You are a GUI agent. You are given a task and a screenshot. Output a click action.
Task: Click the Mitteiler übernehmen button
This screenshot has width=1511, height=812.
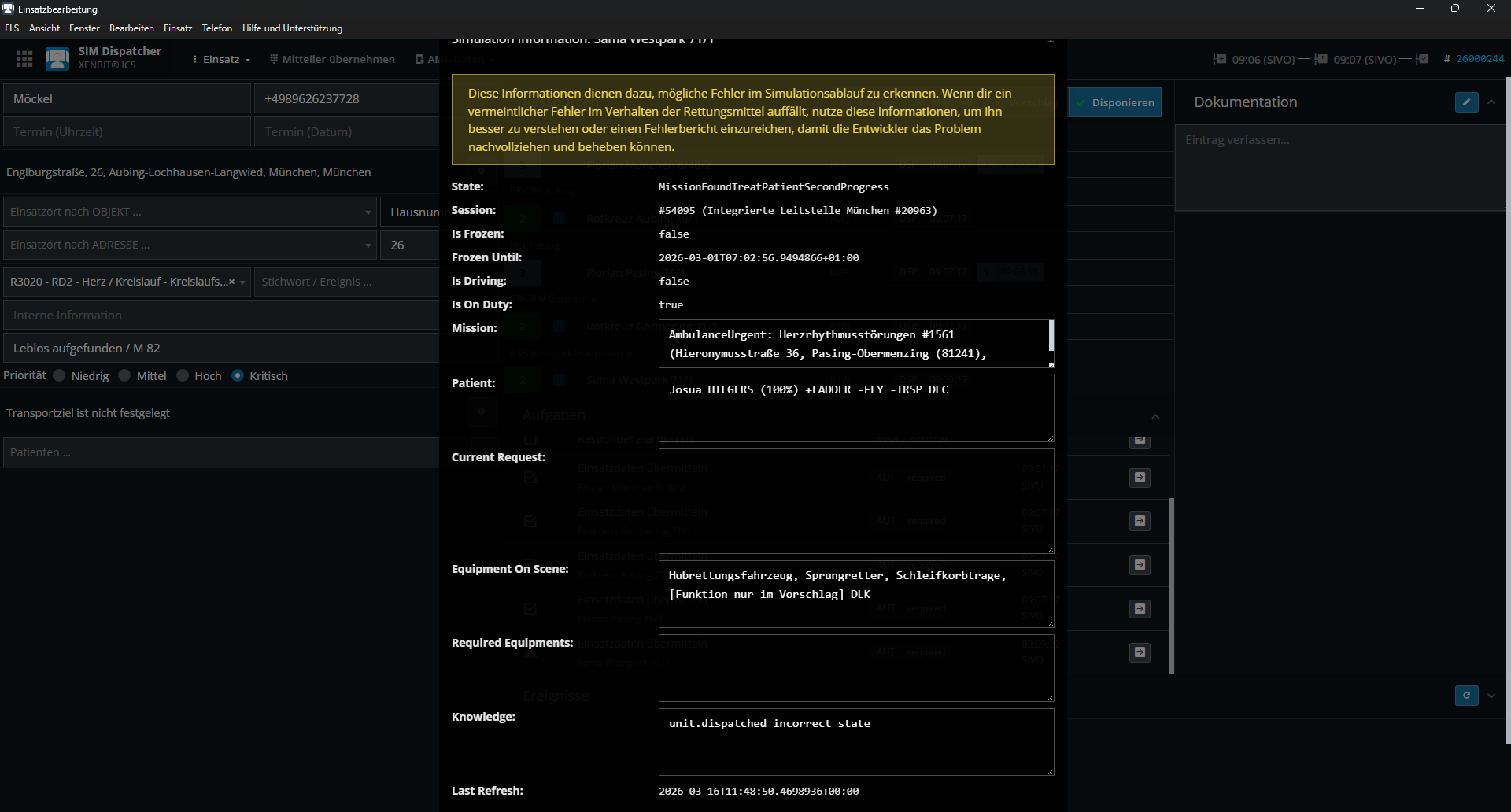click(332, 59)
